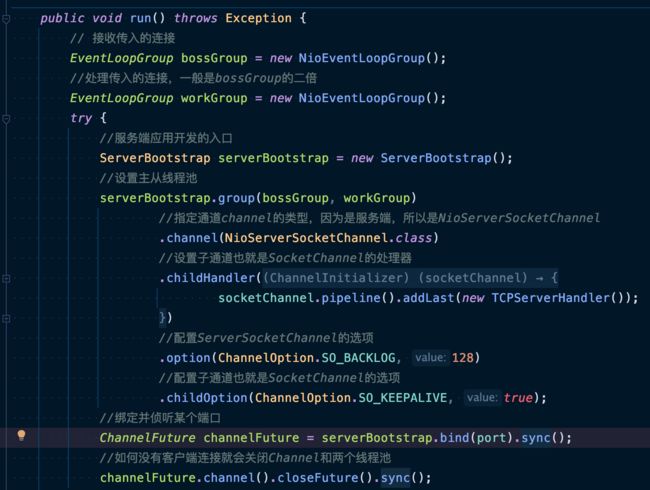The height and width of the screenshot is (490, 650).
Task: Click the comment '//服务端应用开发的入口'
Action: [166, 138]
